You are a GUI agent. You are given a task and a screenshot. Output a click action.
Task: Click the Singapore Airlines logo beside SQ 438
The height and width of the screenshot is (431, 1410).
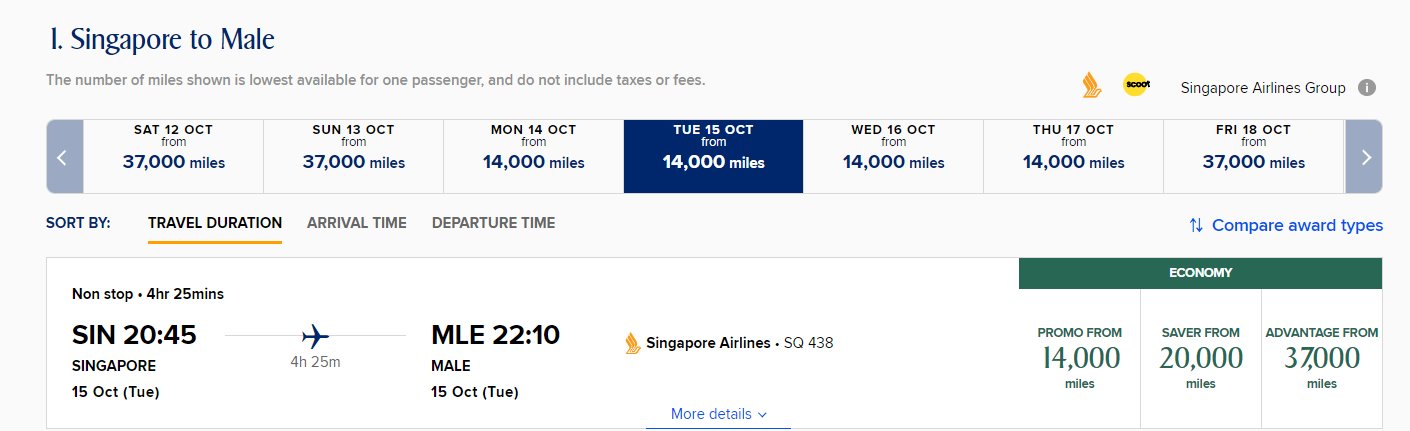pyautogui.click(x=632, y=343)
